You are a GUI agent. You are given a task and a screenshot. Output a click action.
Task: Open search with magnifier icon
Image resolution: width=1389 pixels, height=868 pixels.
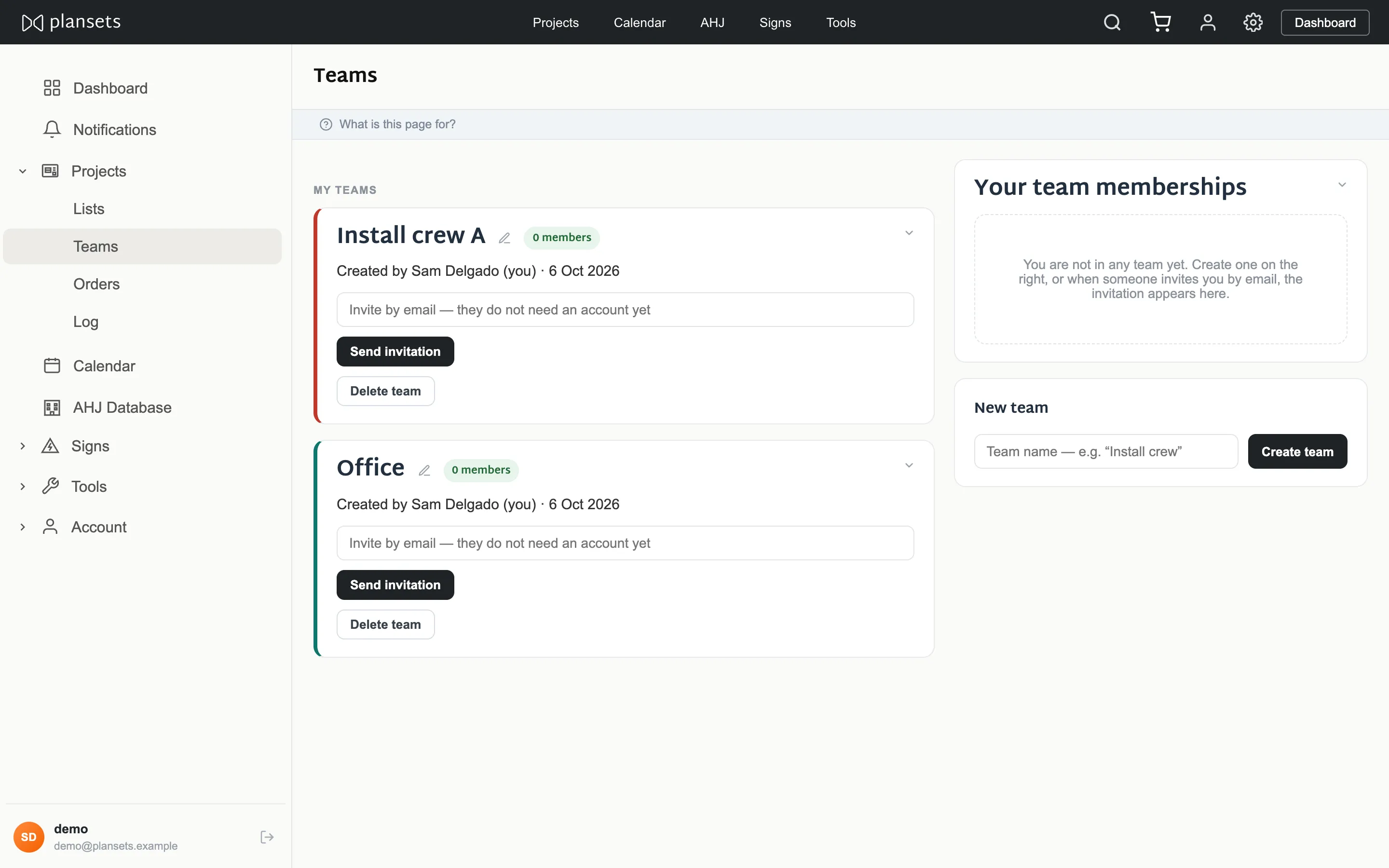(x=1112, y=22)
